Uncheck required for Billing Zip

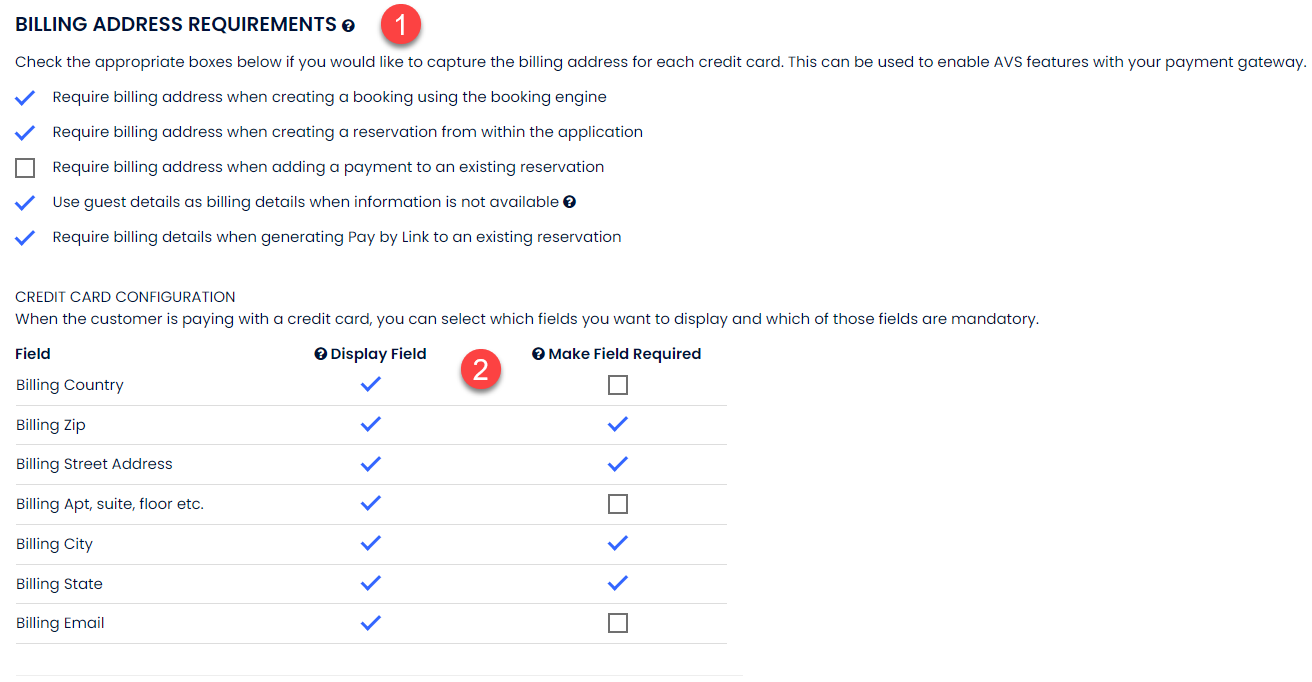pyautogui.click(x=618, y=425)
